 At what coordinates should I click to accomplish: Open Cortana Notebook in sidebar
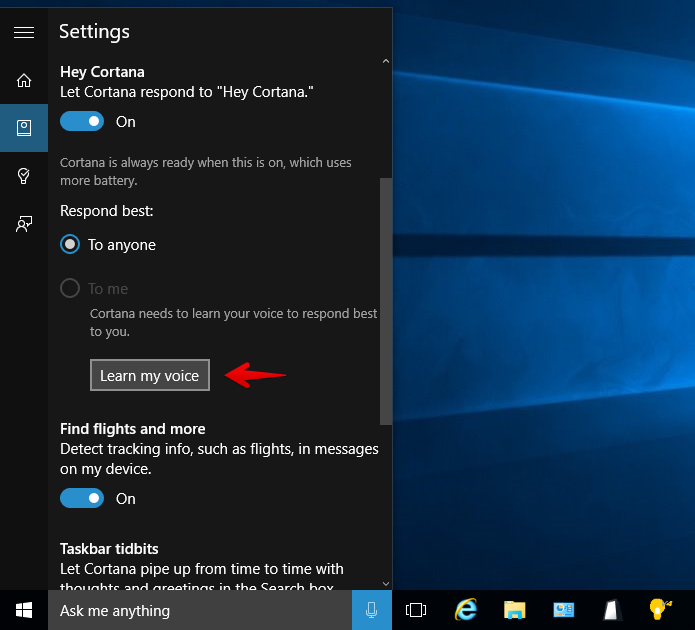[24, 128]
